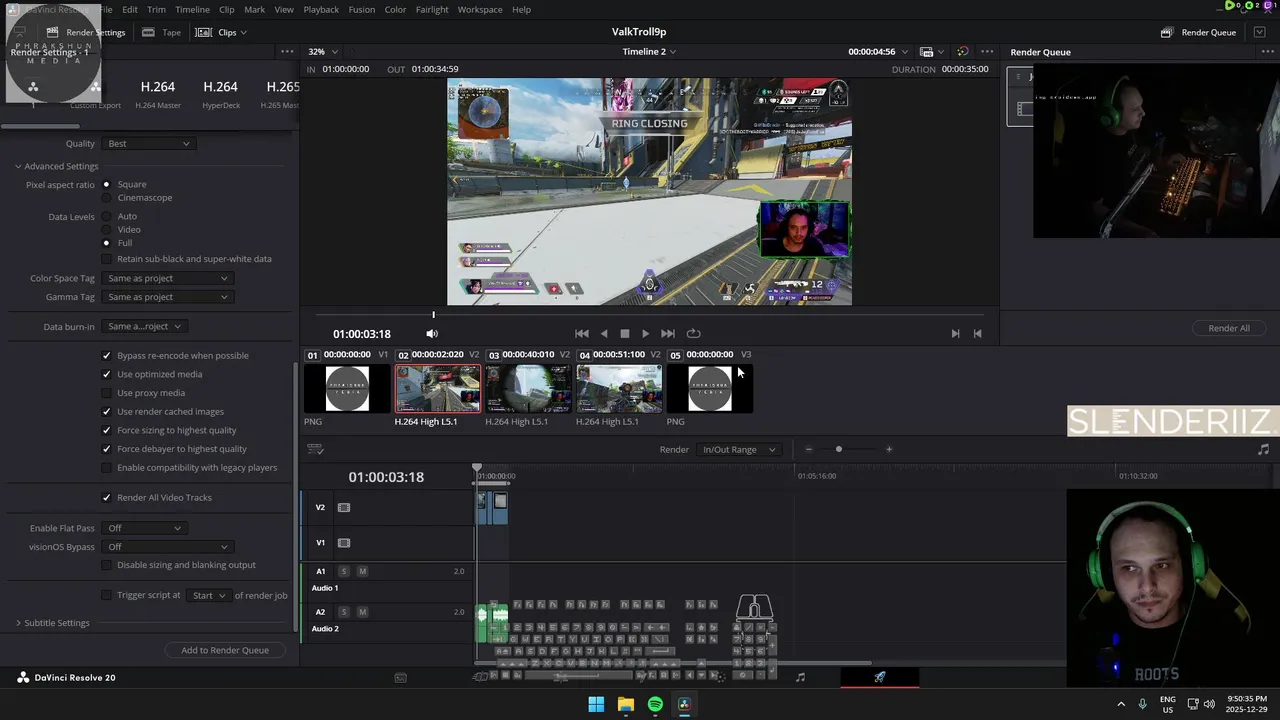This screenshot has width=1280, height=720.
Task: Open Render In/Out Range dropdown
Action: pyautogui.click(x=739, y=450)
